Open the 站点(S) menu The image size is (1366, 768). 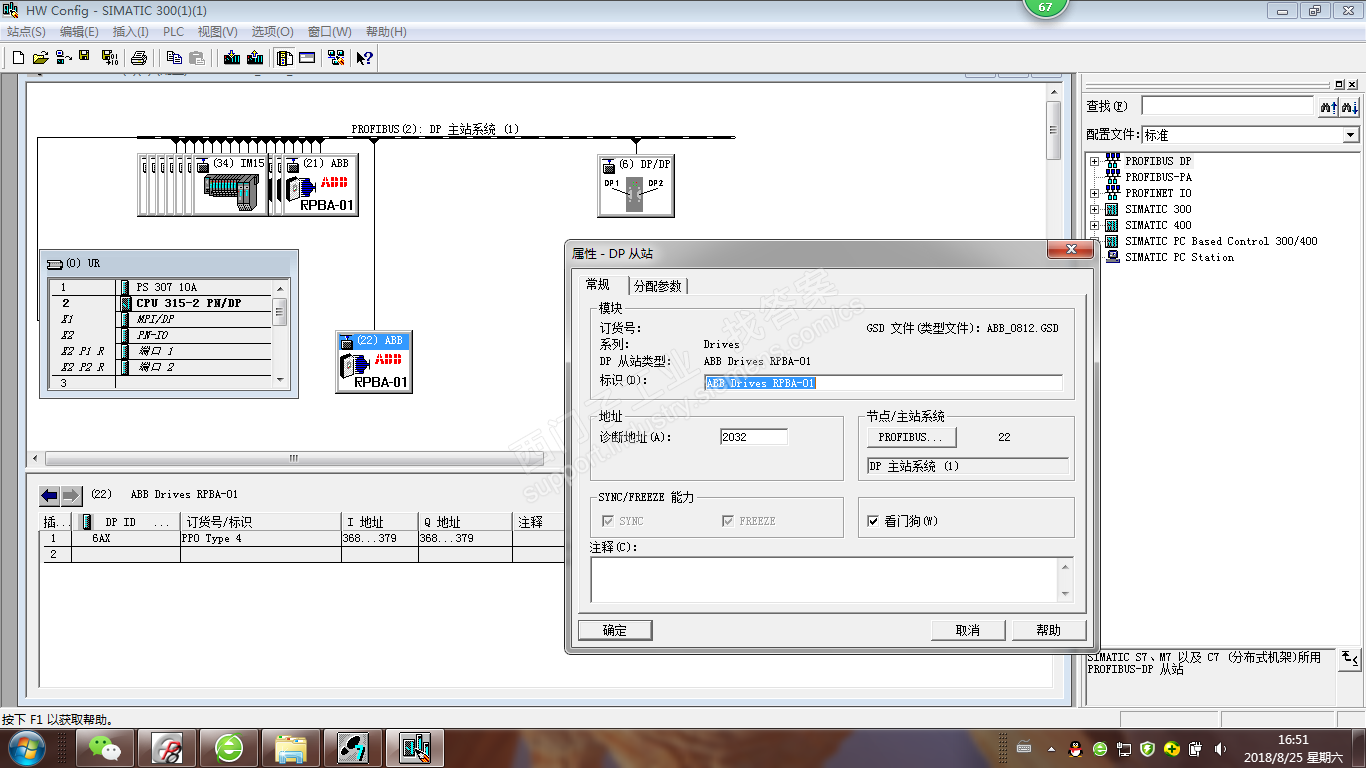tap(26, 32)
